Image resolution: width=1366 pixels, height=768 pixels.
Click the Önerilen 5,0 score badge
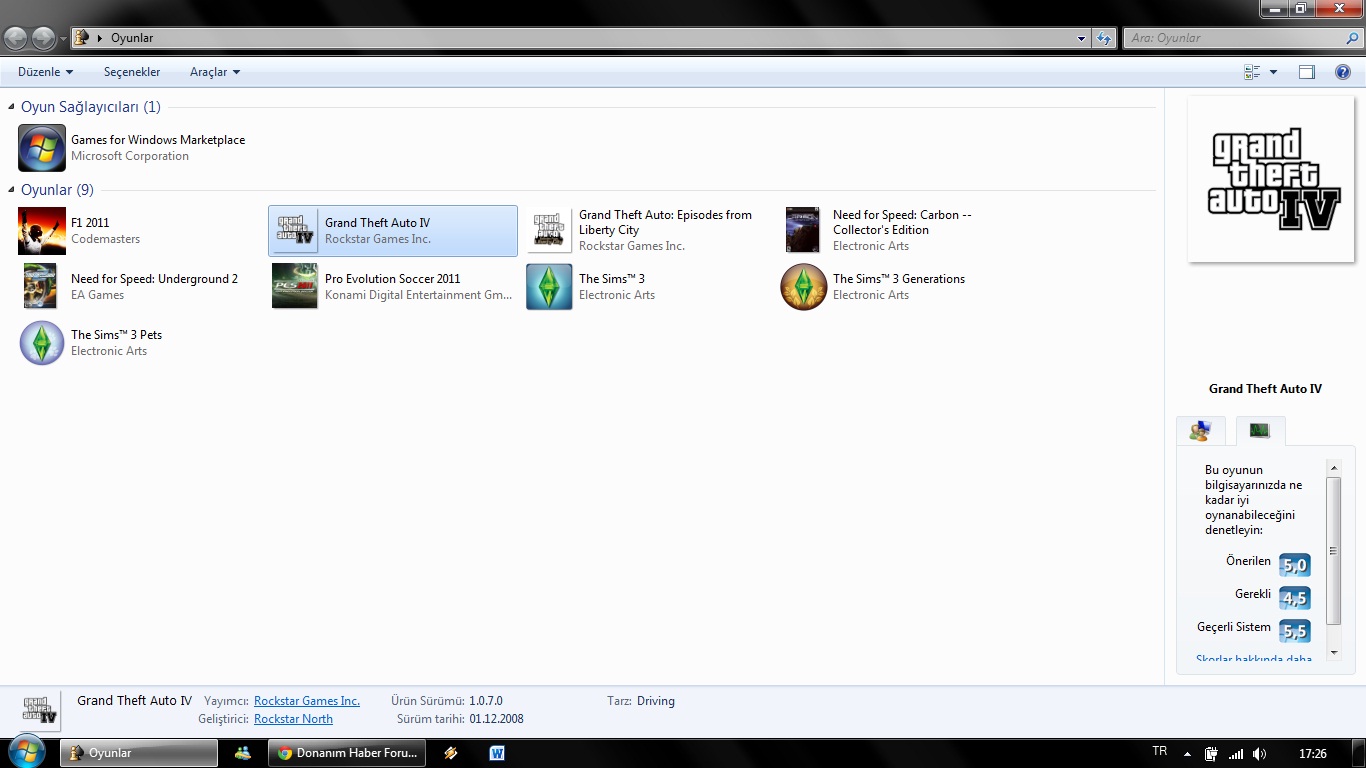[x=1295, y=565]
